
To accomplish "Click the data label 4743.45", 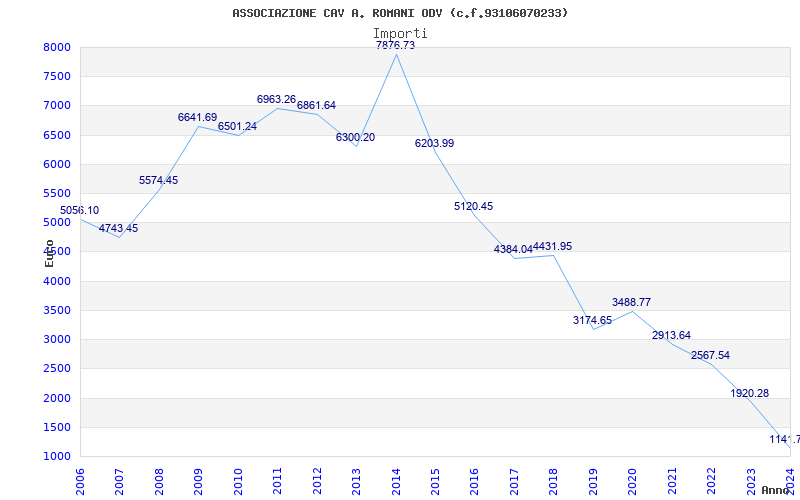I will click(118, 228).
